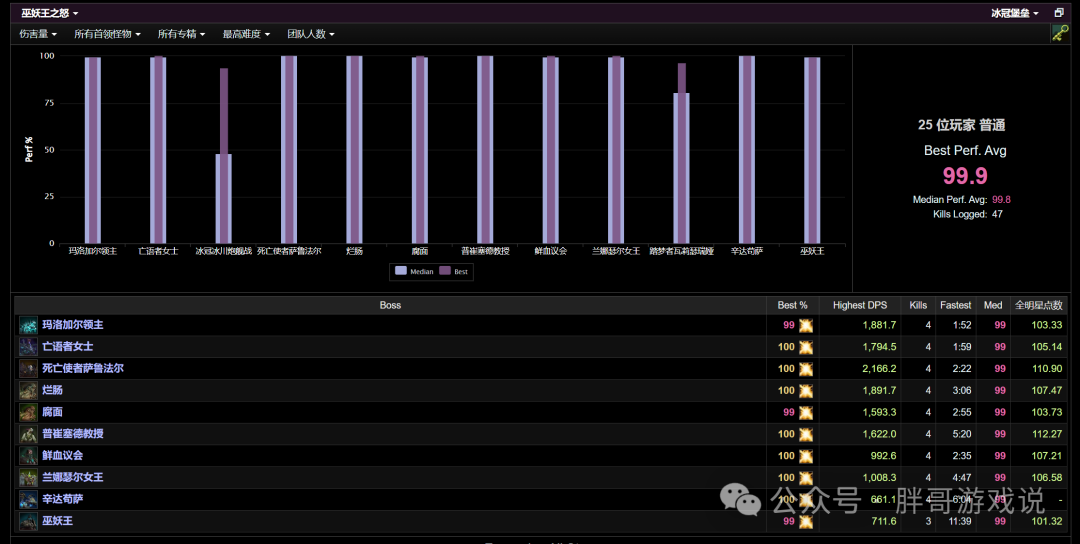The width and height of the screenshot is (1080, 544).
Task: Open the 伤害量 metric dropdown
Action: (38, 34)
